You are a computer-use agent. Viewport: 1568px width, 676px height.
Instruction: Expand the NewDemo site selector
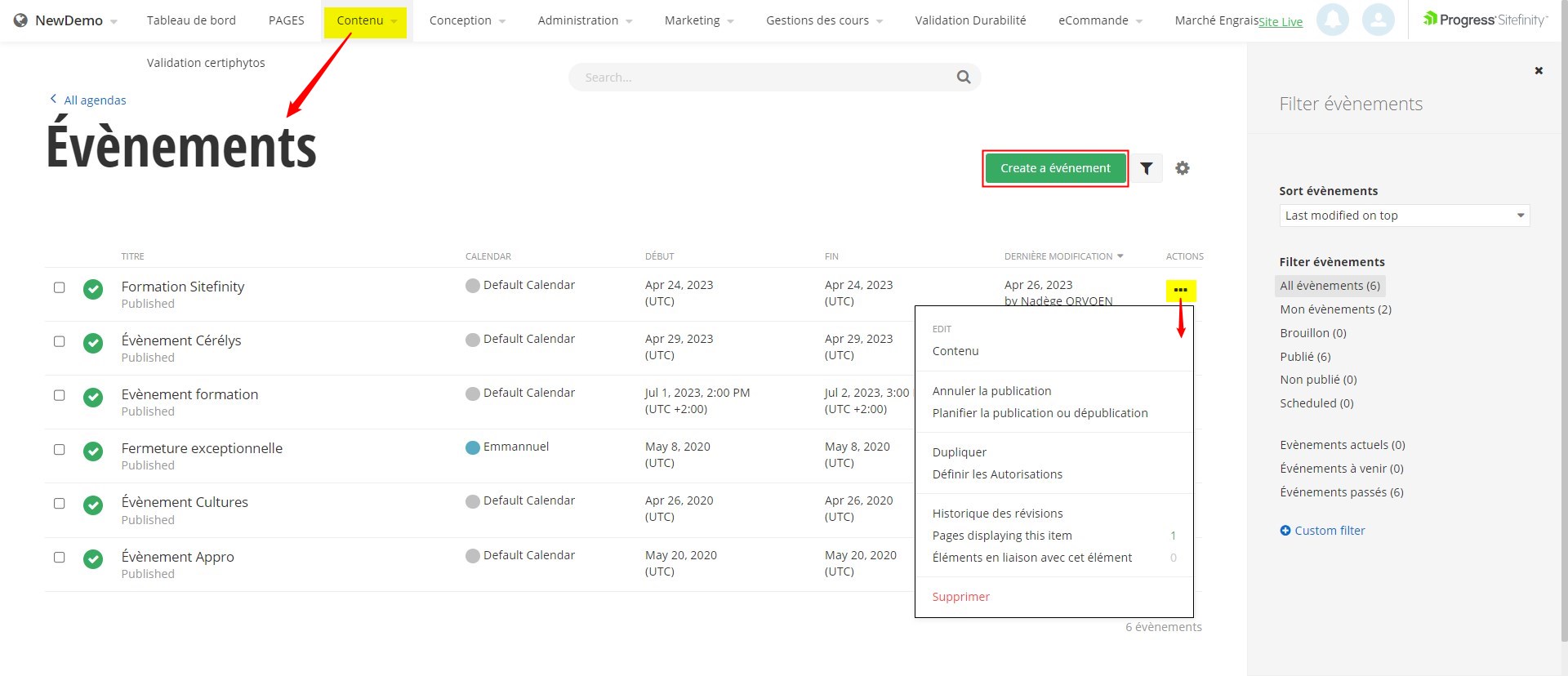[x=69, y=20]
